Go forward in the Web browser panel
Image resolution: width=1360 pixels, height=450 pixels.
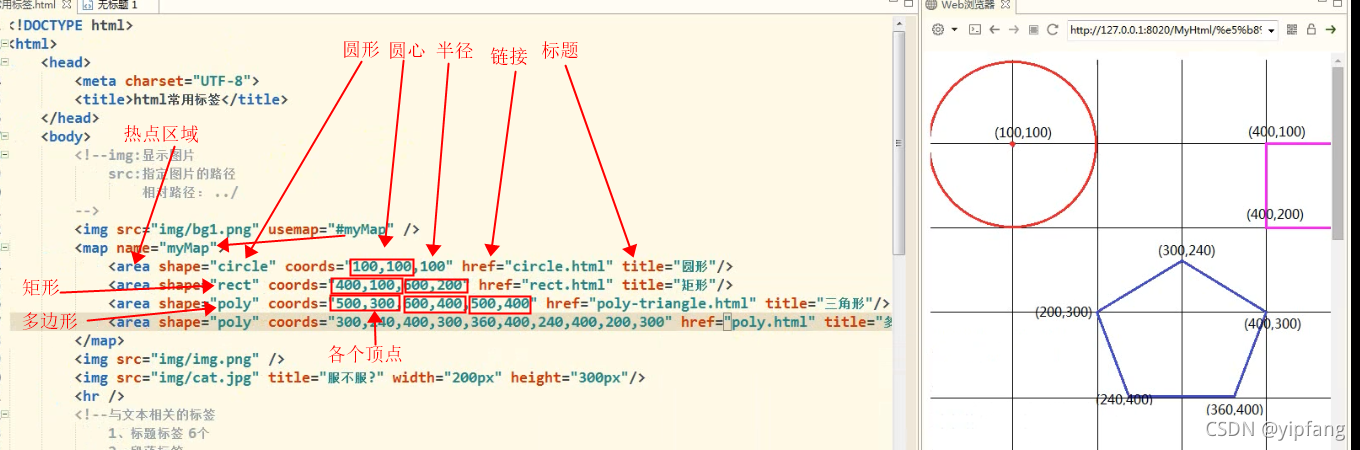coord(1014,30)
